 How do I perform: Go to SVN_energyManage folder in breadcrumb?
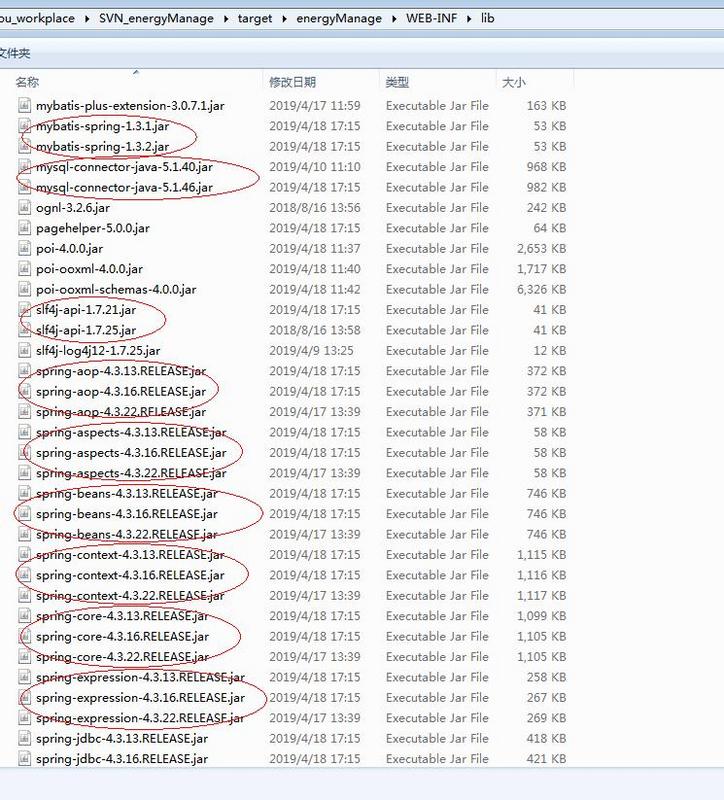click(156, 18)
